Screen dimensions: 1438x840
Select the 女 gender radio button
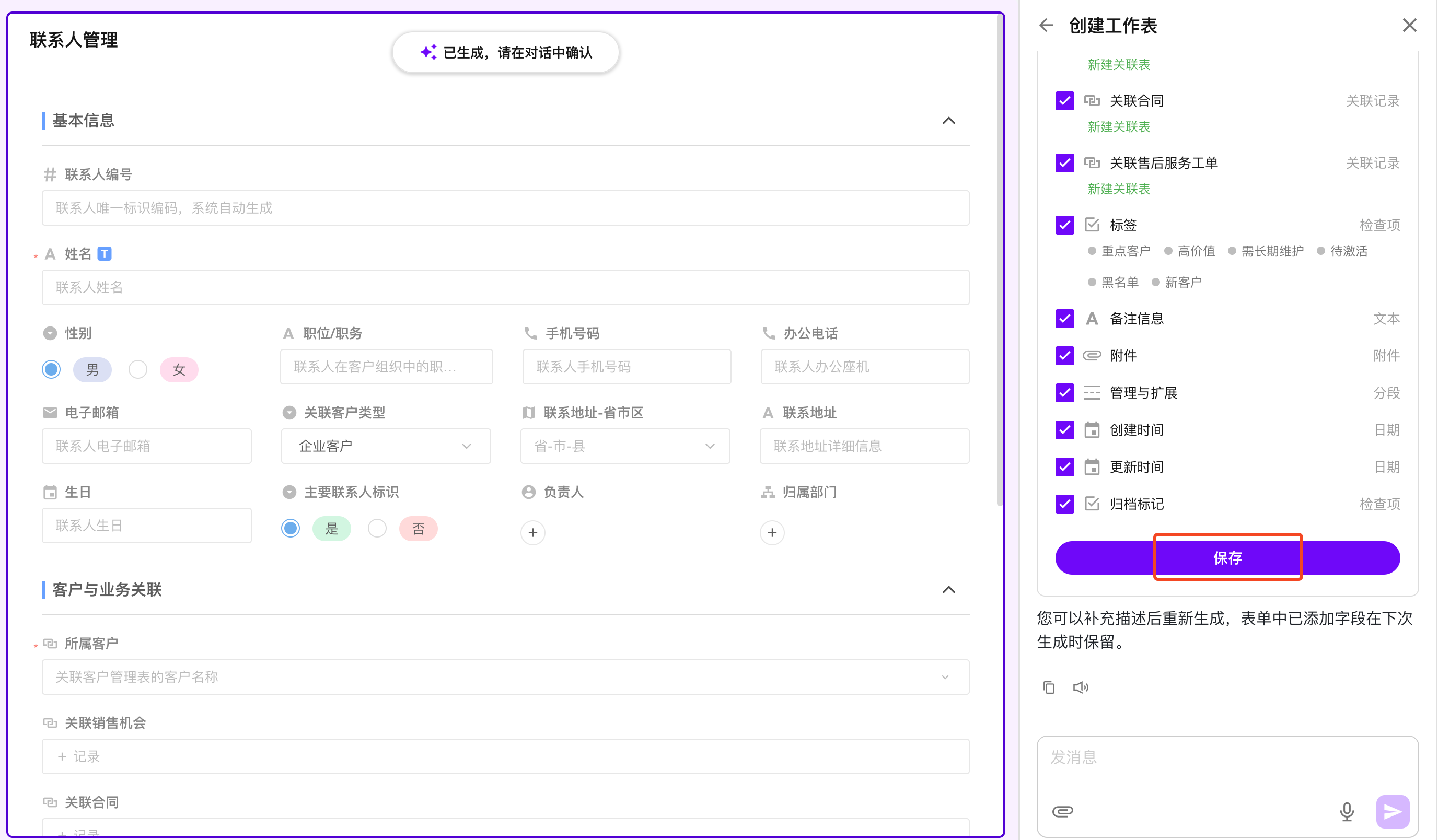click(138, 370)
